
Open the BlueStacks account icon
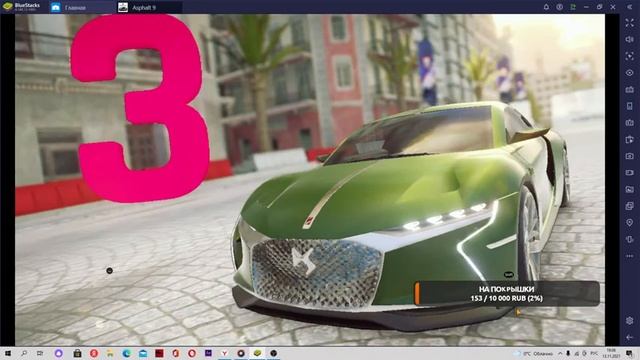point(560,7)
